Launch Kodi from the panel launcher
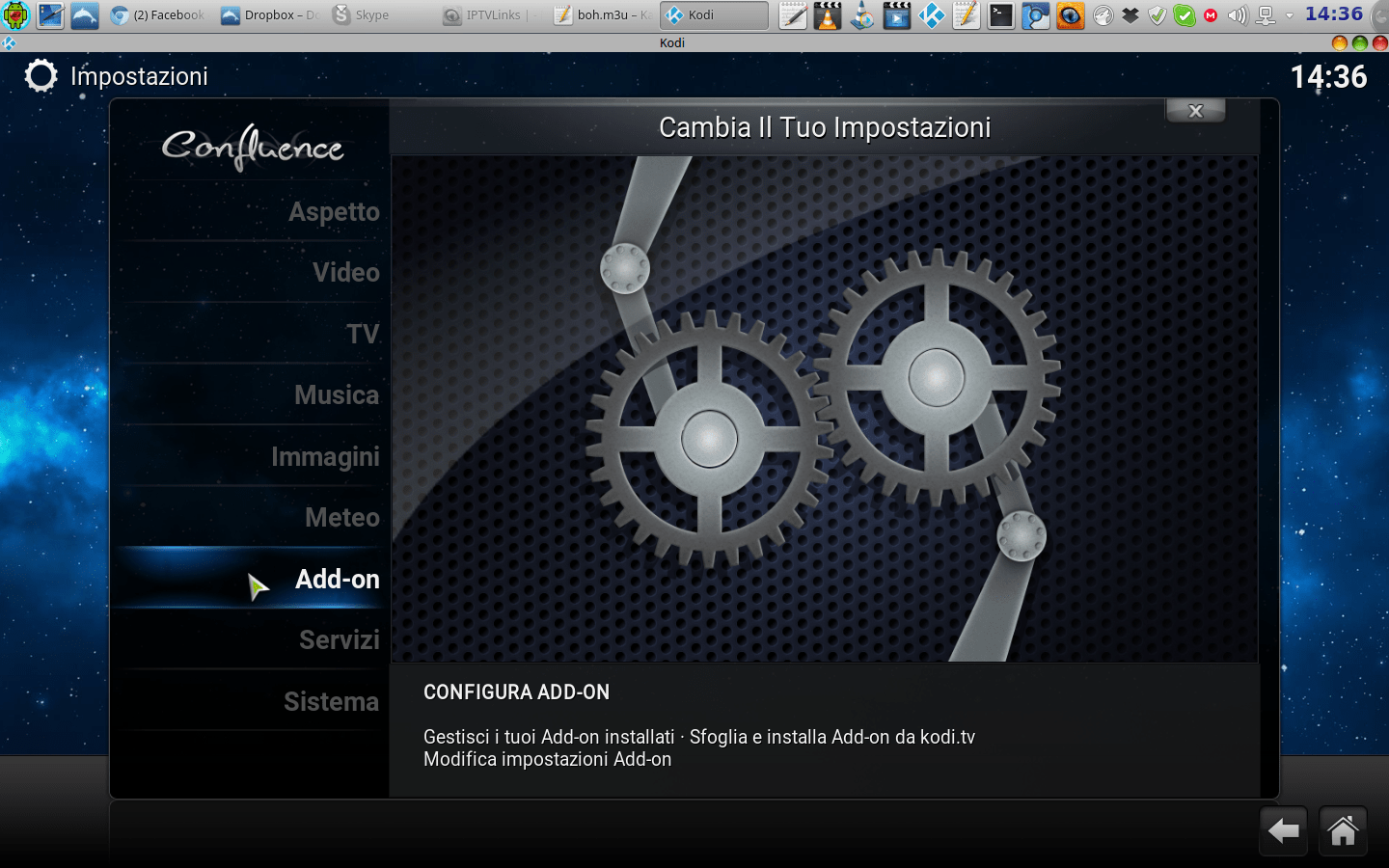The image size is (1389, 868). [x=932, y=14]
